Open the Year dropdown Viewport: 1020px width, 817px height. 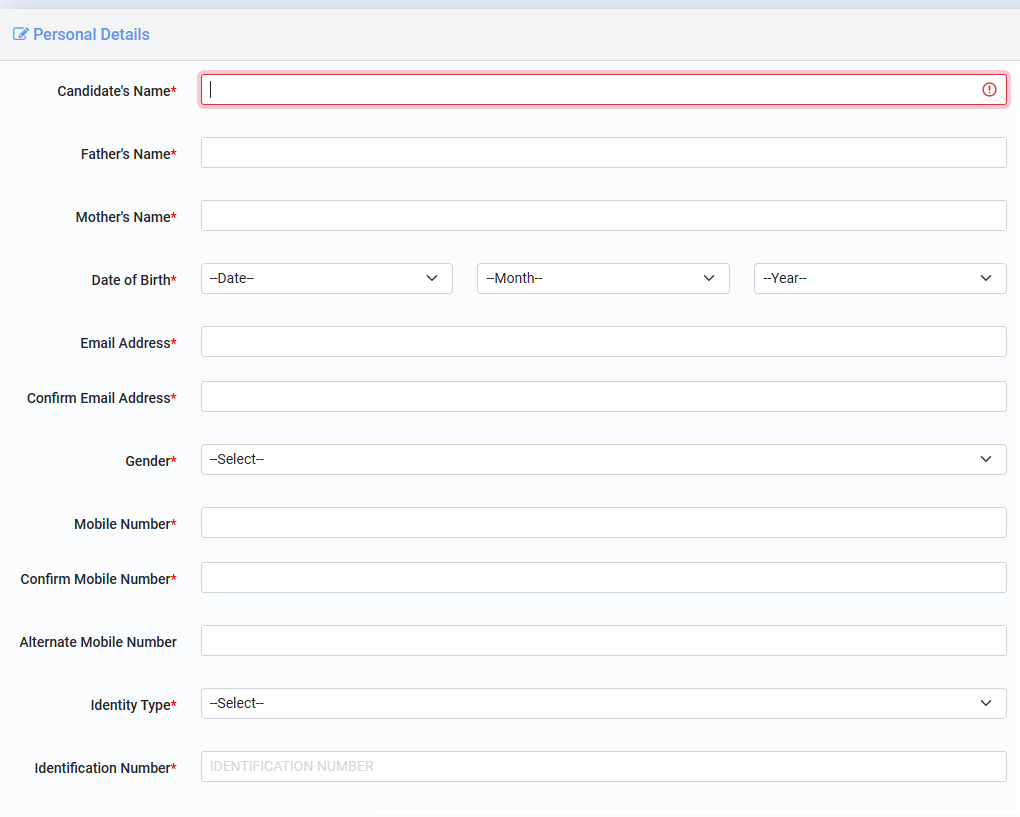point(879,279)
